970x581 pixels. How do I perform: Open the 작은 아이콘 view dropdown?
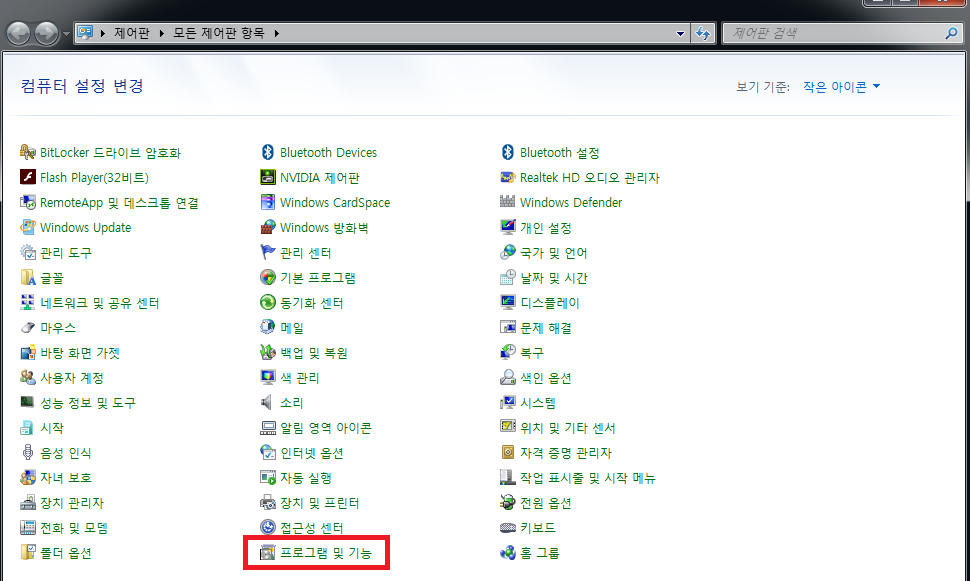841,87
